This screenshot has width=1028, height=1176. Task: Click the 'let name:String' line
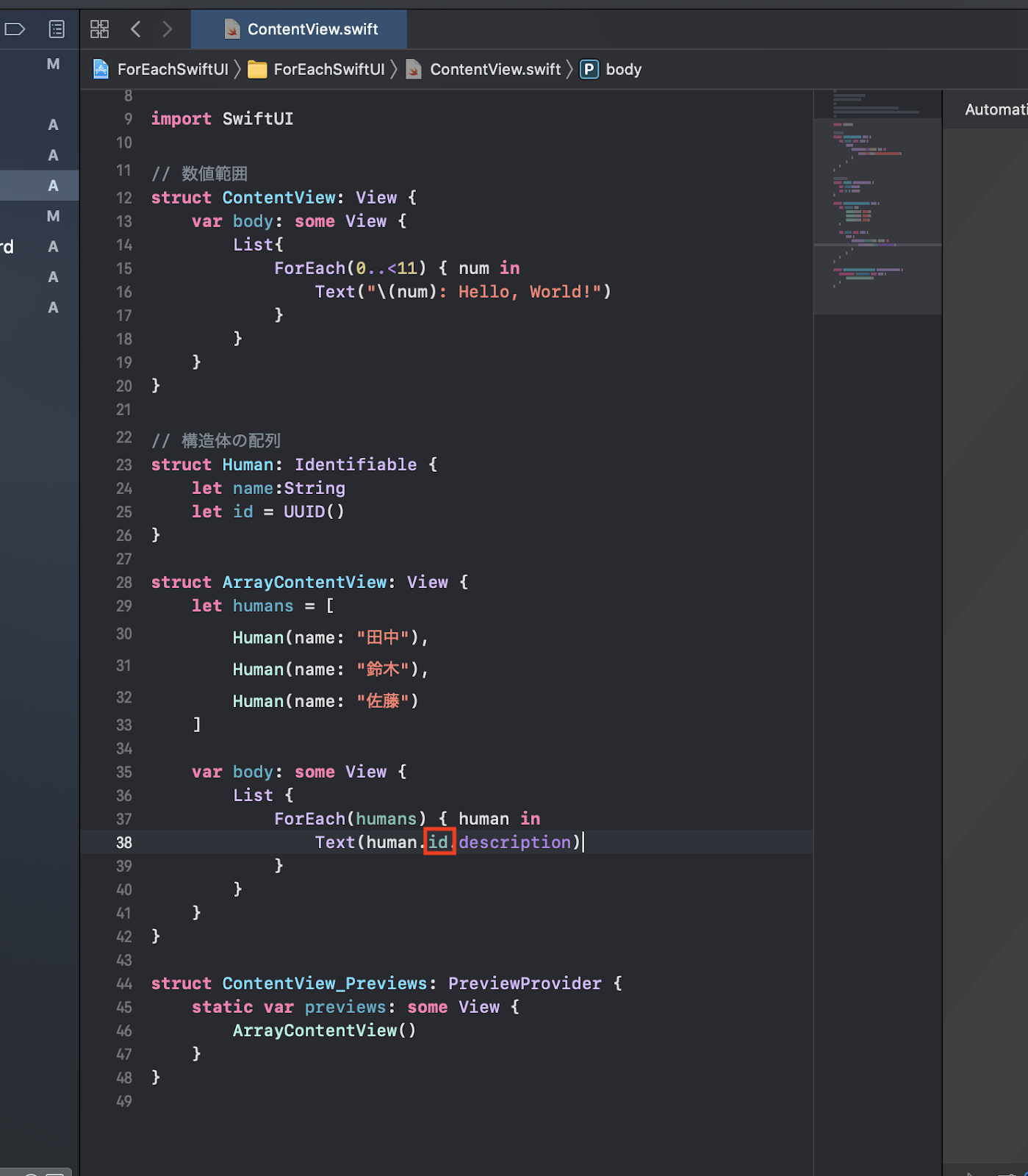pyautogui.click(x=268, y=488)
